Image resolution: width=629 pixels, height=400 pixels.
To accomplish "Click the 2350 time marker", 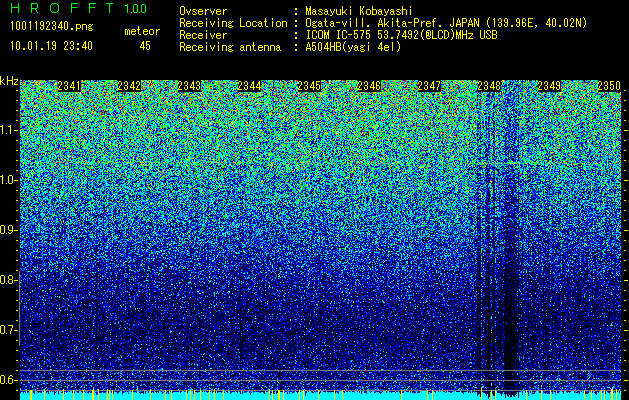I will (x=609, y=86).
